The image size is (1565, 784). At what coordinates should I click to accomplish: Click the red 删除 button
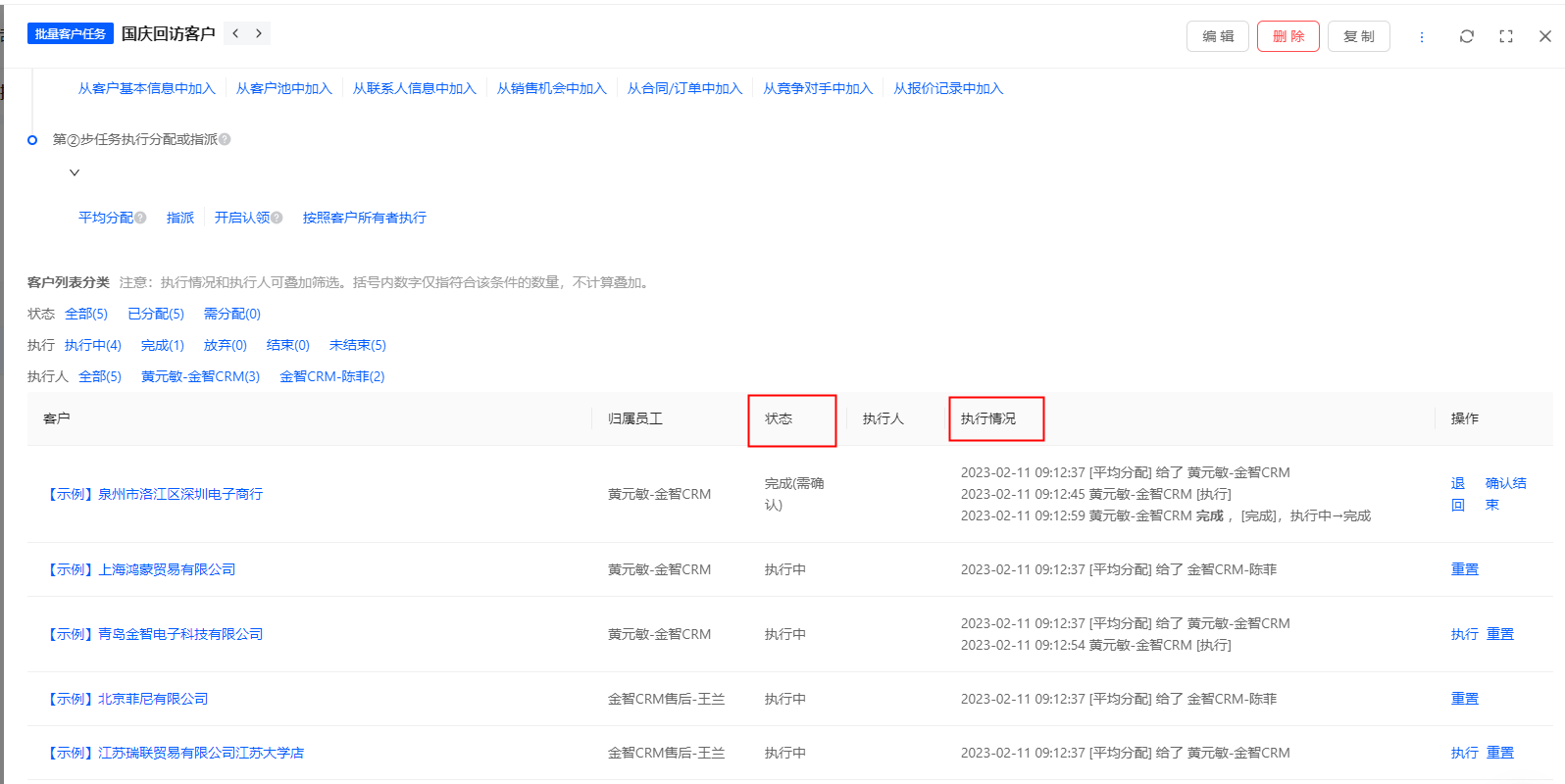point(1288,36)
